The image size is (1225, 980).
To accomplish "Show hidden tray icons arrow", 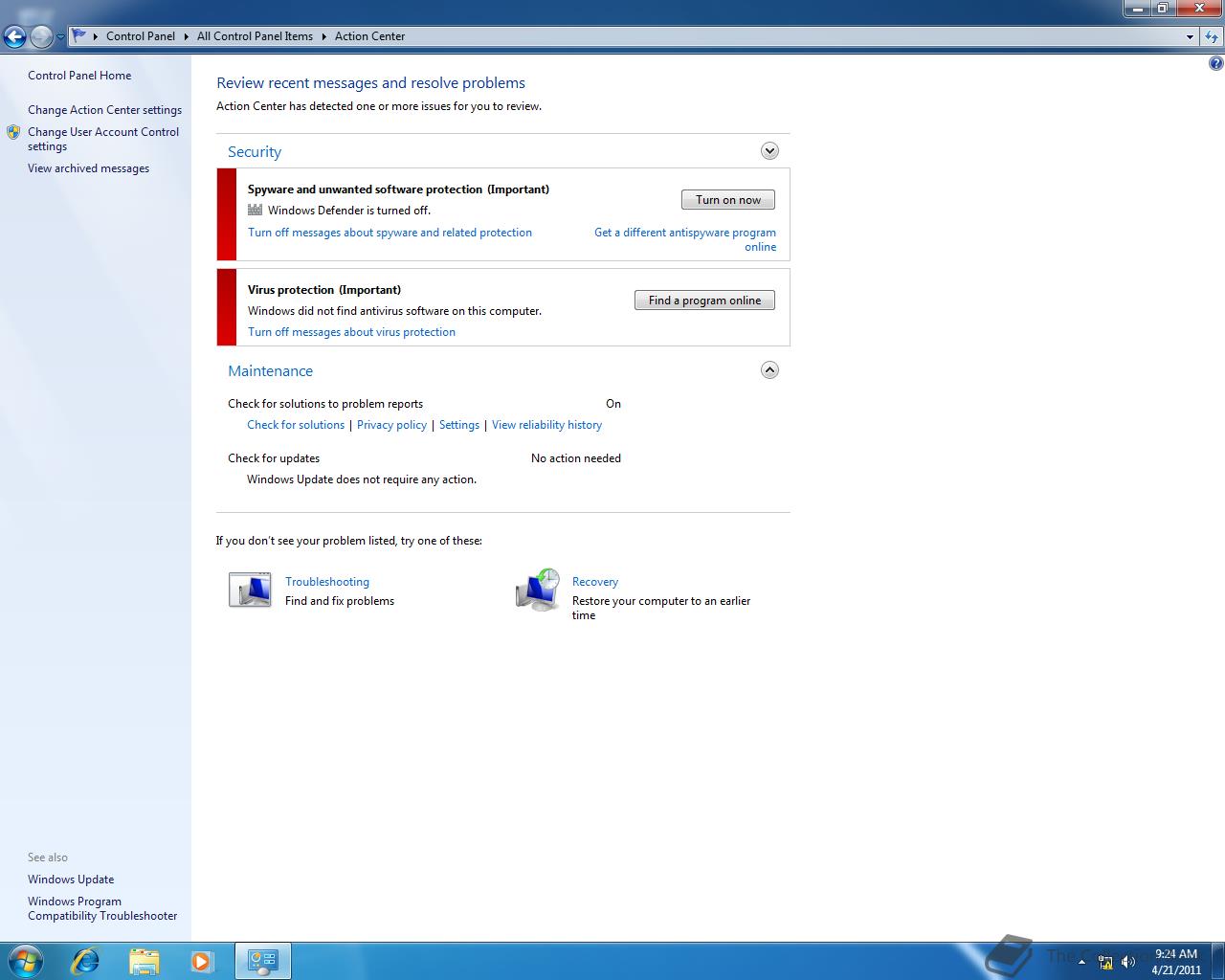I will point(1082,961).
